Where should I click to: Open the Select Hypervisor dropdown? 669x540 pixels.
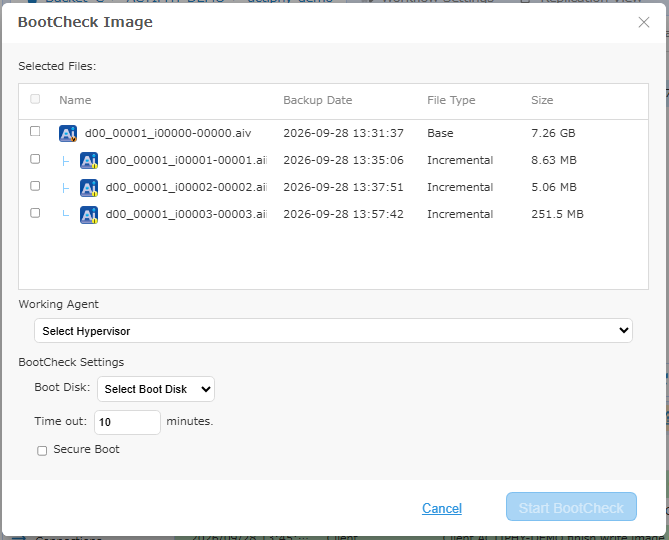coord(333,331)
